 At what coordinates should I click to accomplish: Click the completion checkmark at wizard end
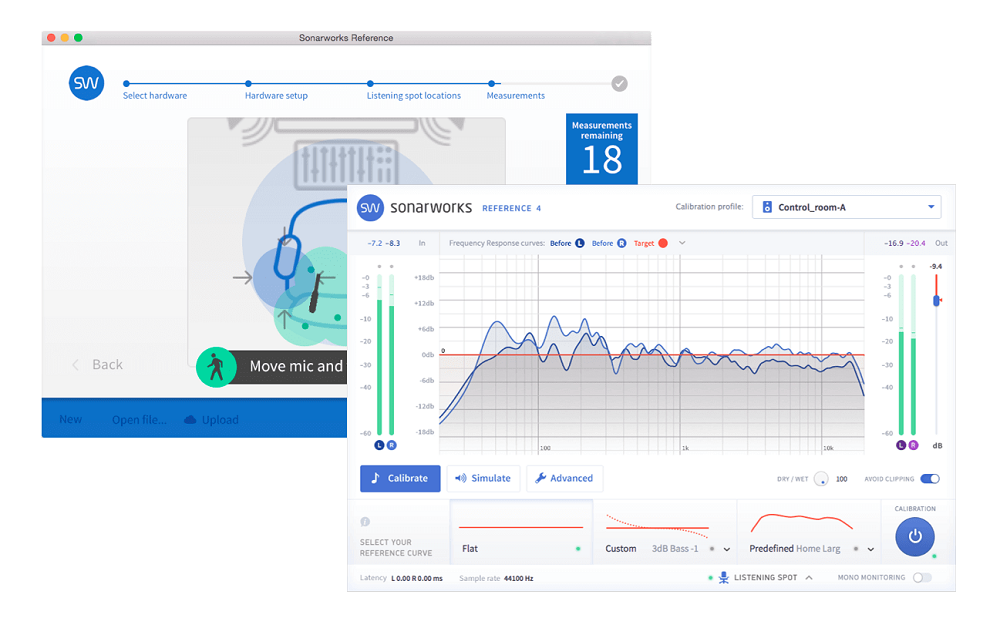point(619,84)
